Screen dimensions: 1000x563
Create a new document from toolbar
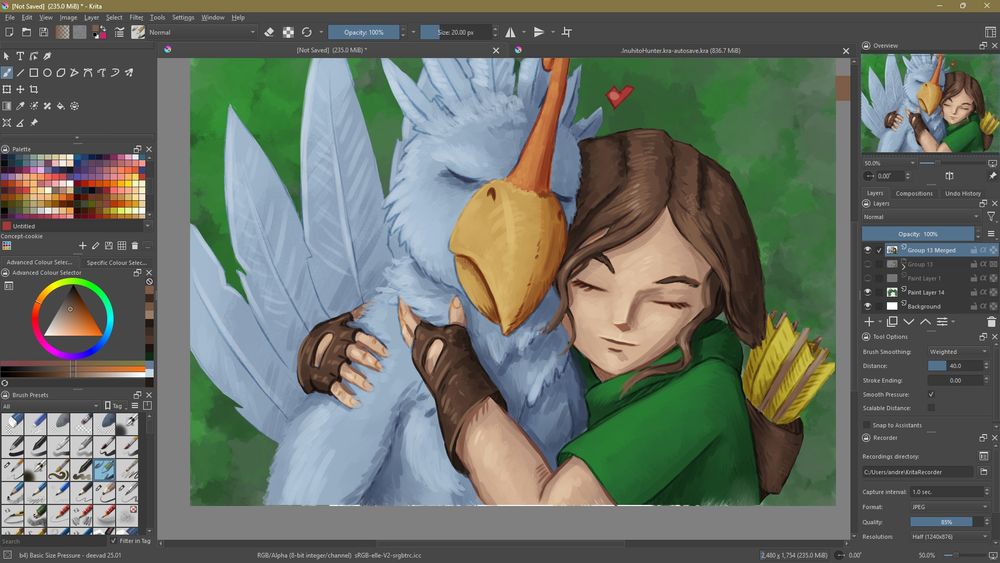tap(9, 32)
